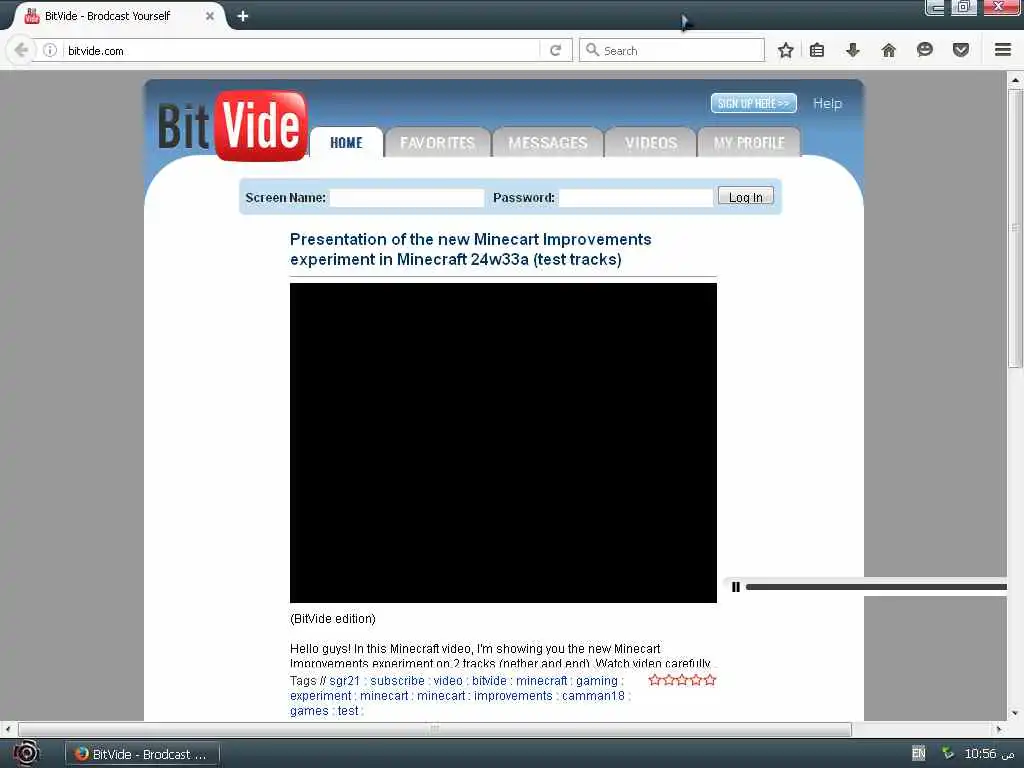Click the test tag link
Image resolution: width=1024 pixels, height=768 pixels.
pyautogui.click(x=347, y=711)
